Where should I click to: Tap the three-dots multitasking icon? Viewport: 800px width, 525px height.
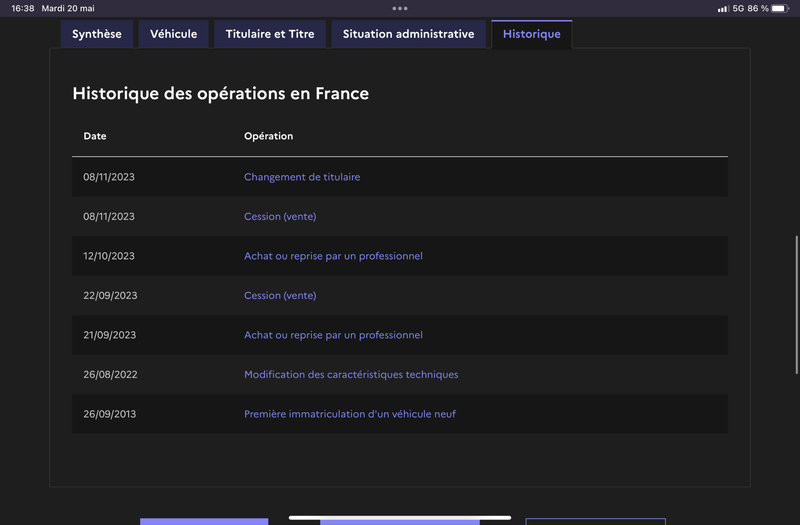(x=399, y=8)
